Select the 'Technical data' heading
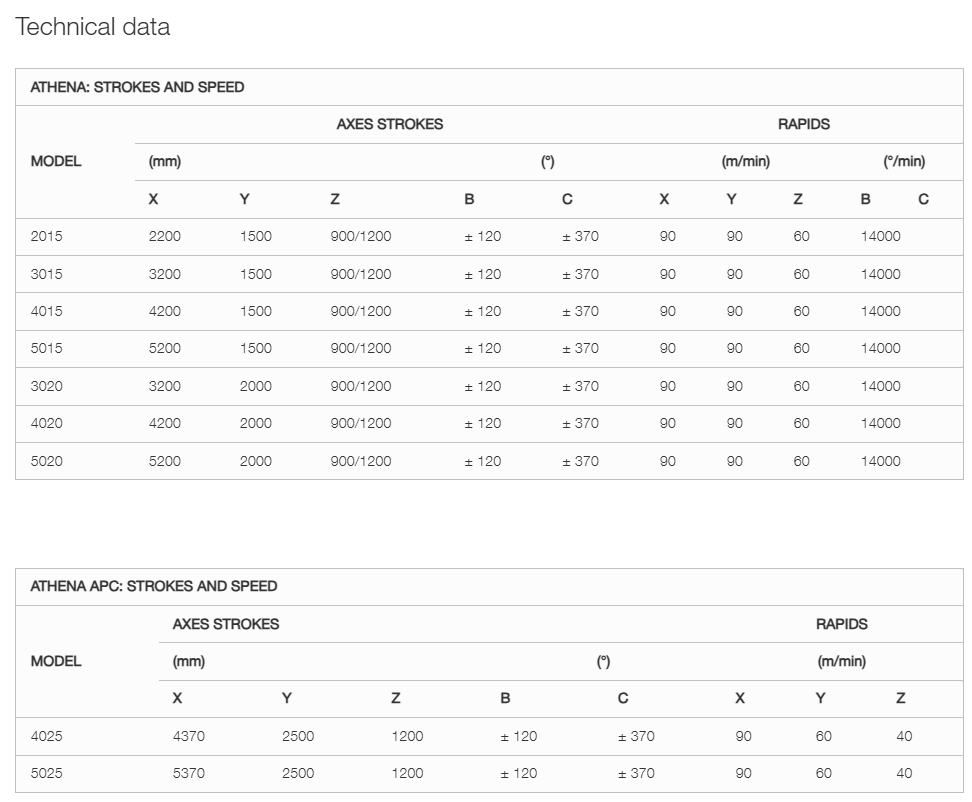 pyautogui.click(x=92, y=27)
